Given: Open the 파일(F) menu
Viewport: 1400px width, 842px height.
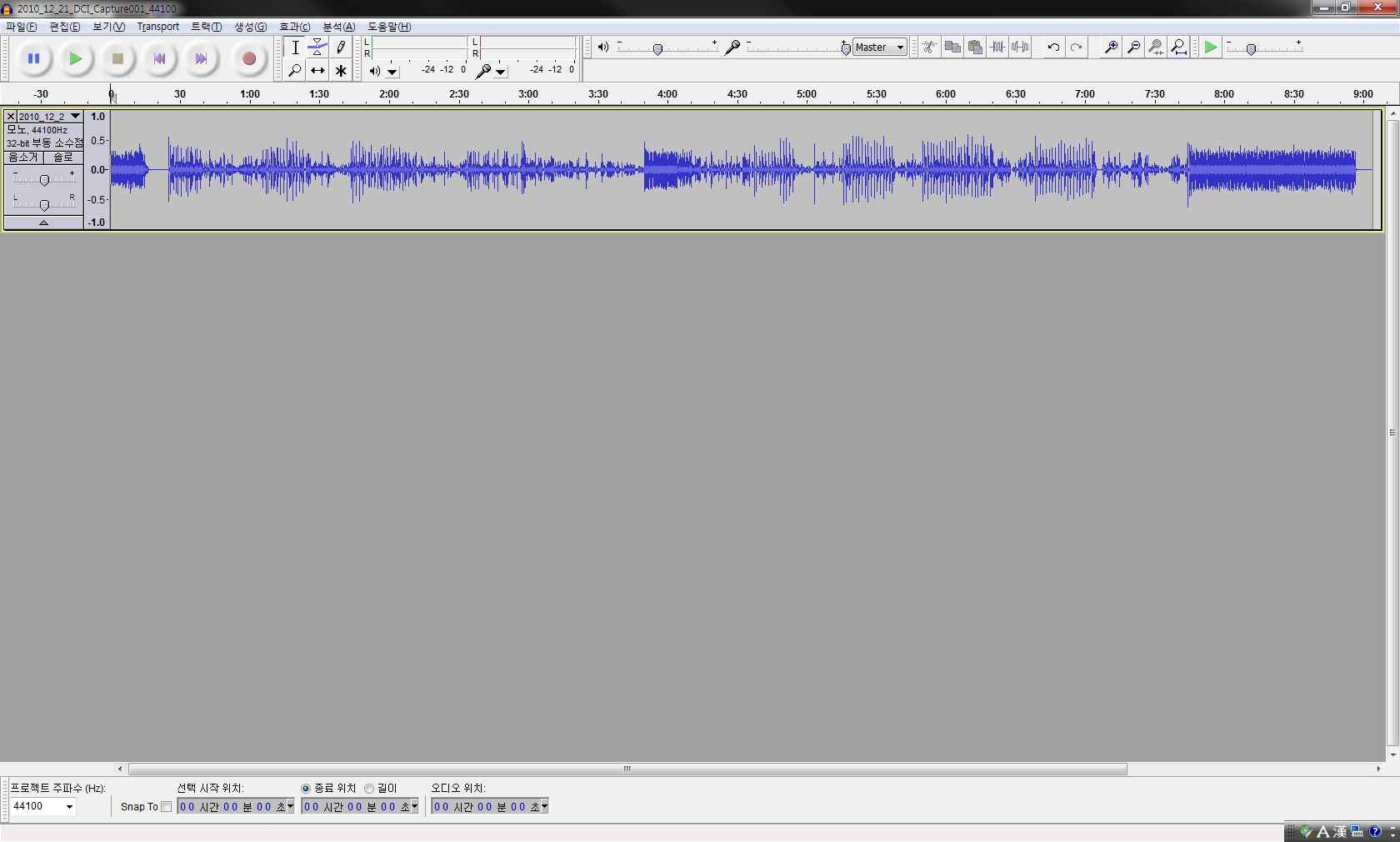Looking at the screenshot, I should [21, 27].
